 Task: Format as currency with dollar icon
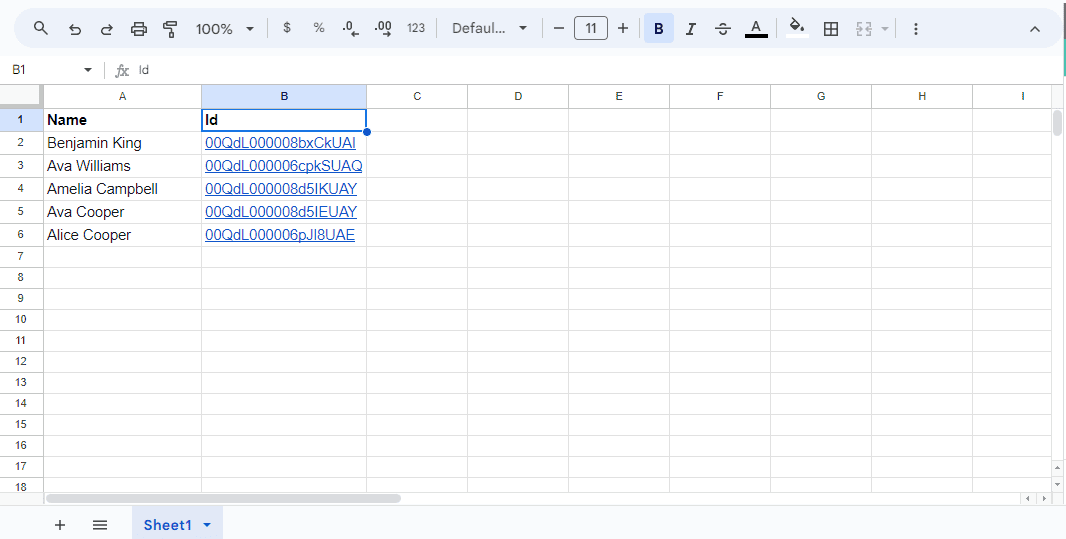click(x=287, y=28)
